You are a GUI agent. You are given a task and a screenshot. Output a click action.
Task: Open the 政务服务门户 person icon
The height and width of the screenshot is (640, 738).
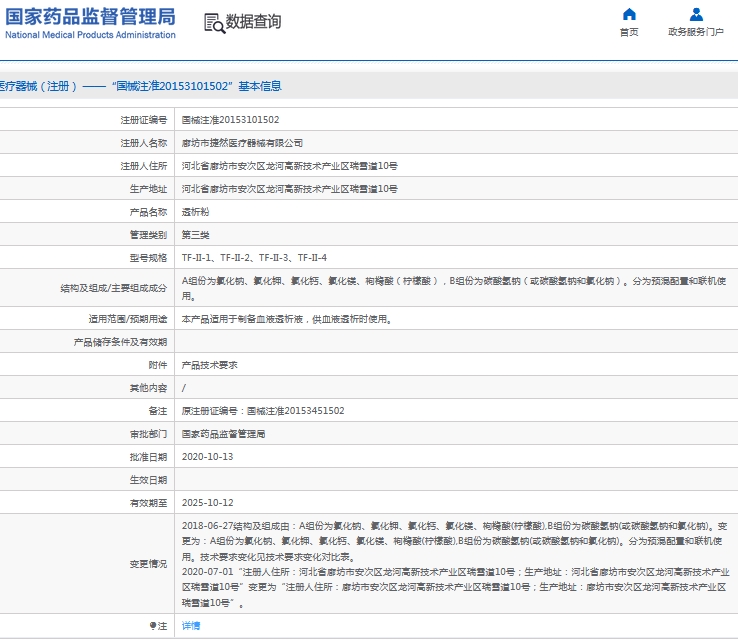(x=696, y=15)
